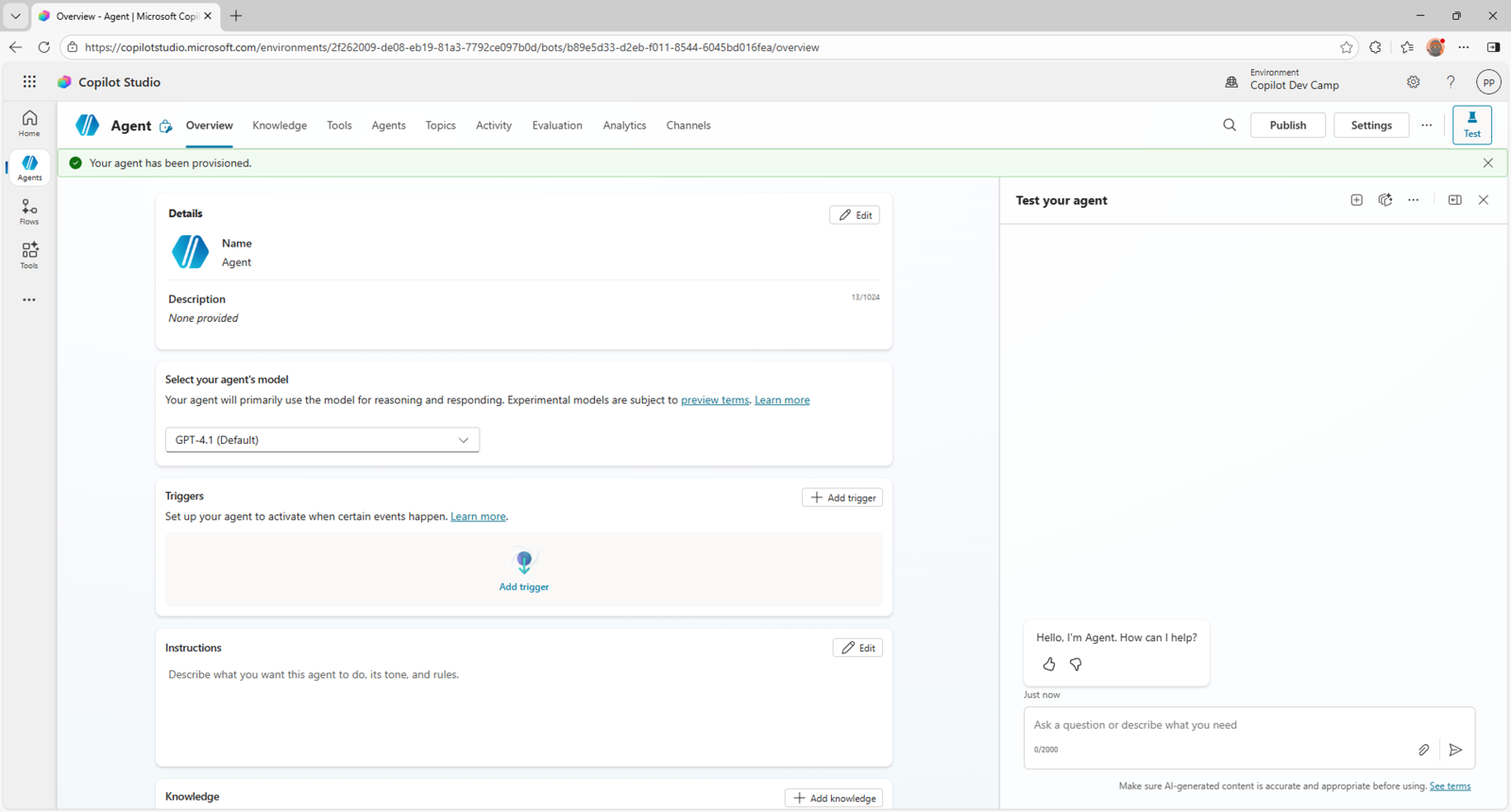
Task: Open Agents in left sidebar
Action: coord(29,167)
